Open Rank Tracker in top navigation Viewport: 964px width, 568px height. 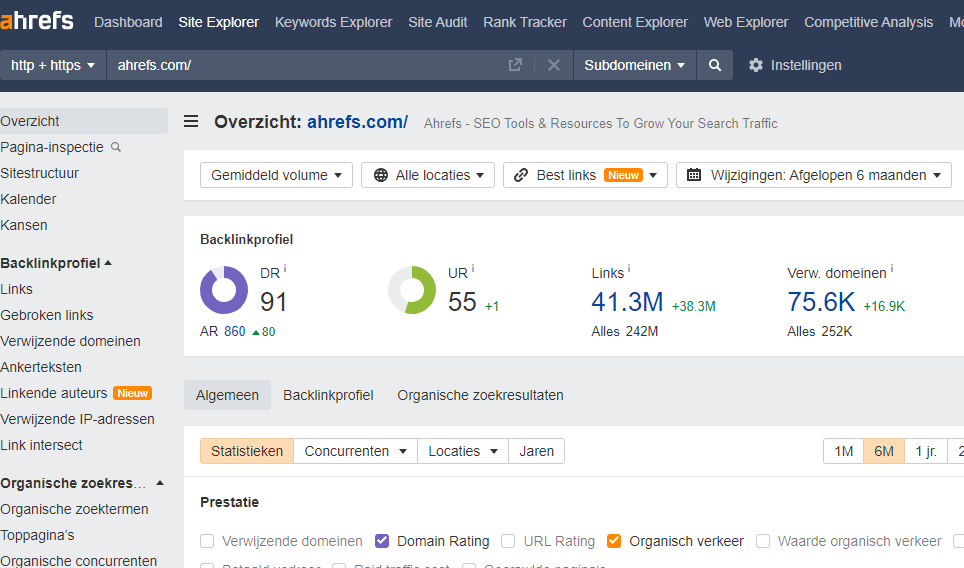point(525,22)
